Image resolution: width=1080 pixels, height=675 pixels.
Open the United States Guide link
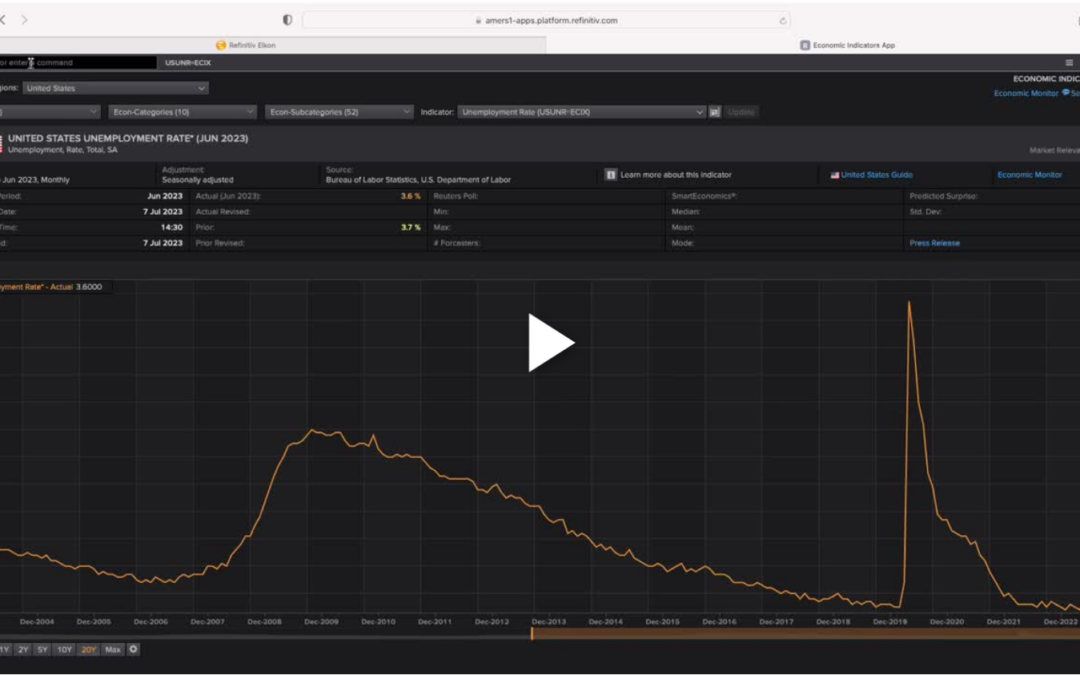(x=877, y=175)
